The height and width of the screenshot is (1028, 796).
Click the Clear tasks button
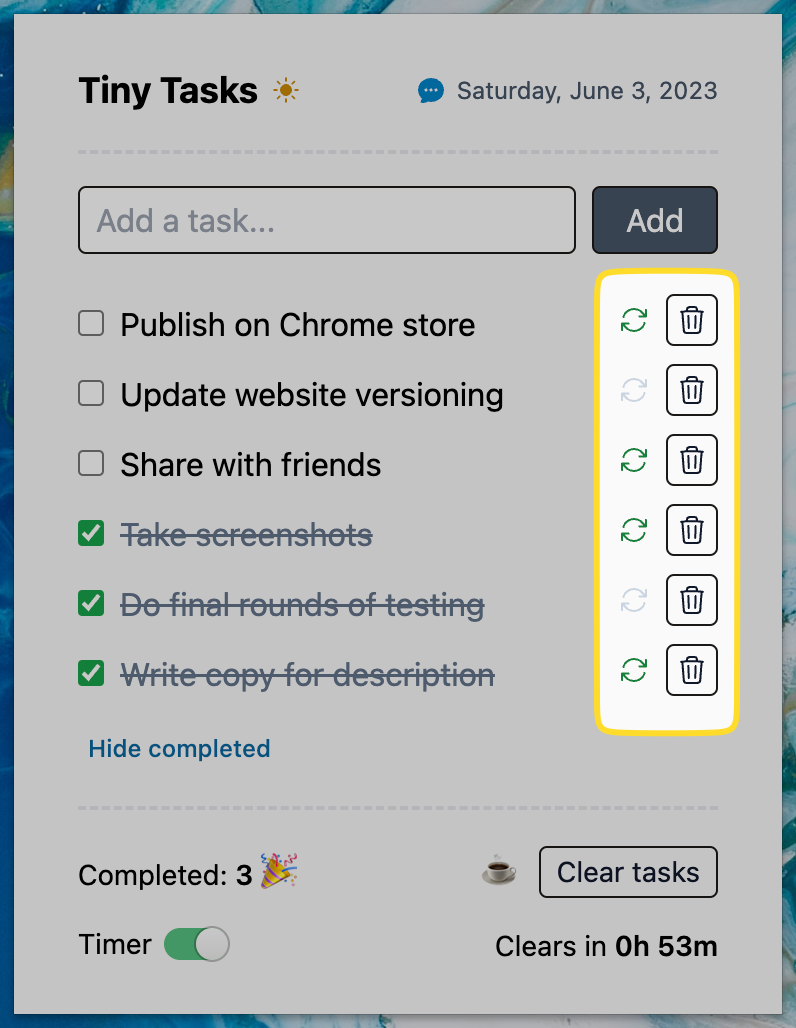coord(628,872)
